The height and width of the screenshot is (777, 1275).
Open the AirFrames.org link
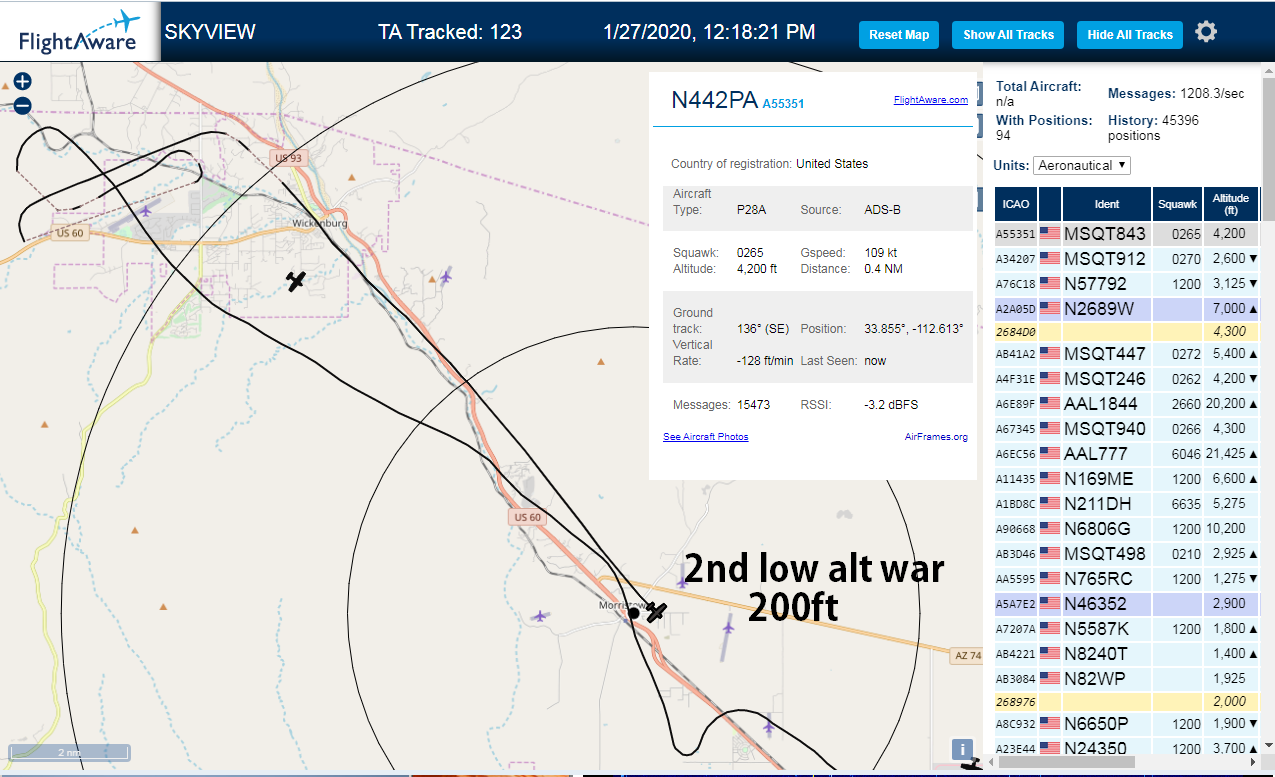936,437
